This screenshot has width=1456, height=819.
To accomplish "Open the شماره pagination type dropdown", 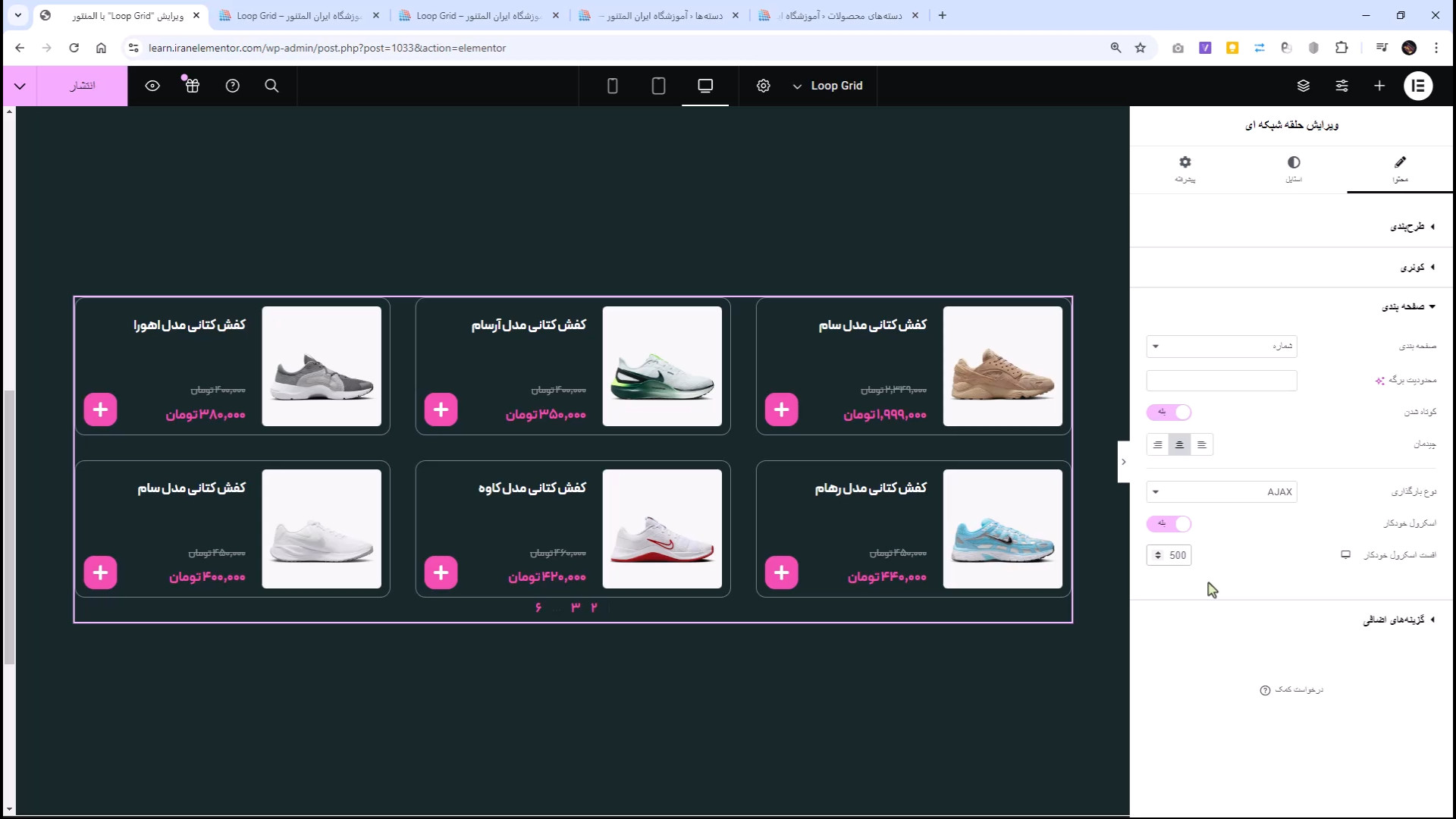I will pyautogui.click(x=1220, y=347).
